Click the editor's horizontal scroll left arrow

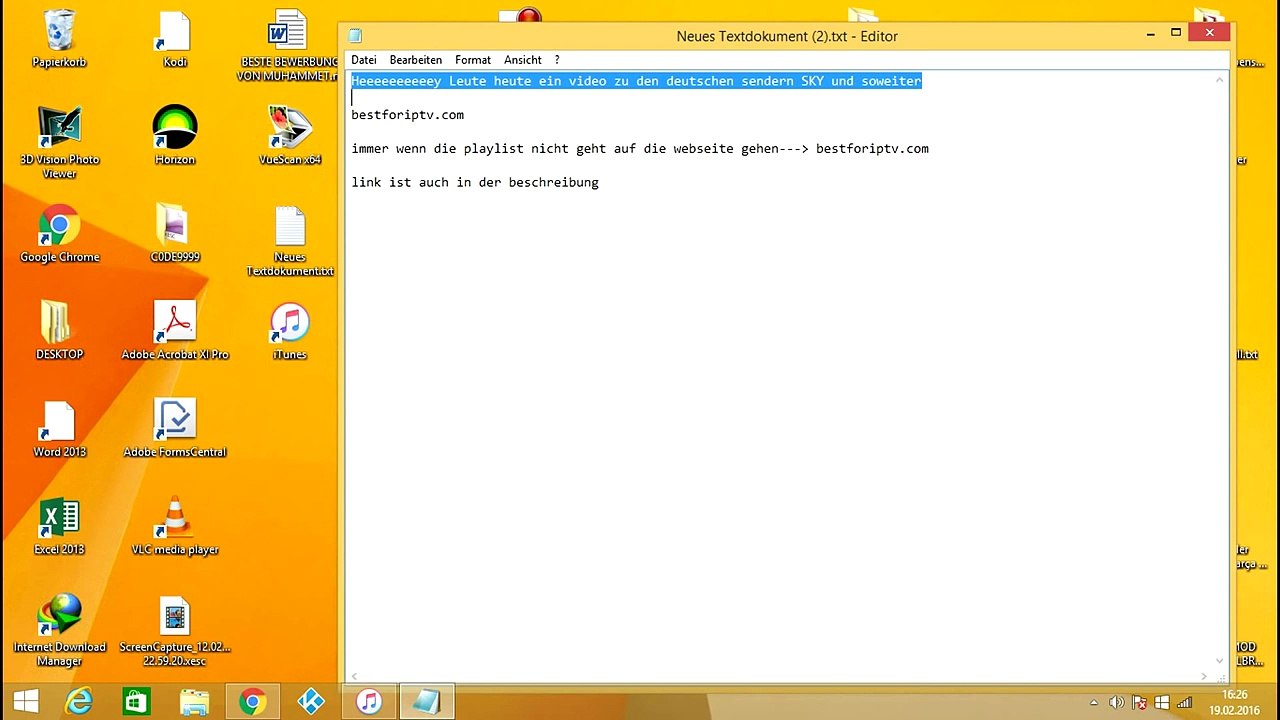(354, 677)
